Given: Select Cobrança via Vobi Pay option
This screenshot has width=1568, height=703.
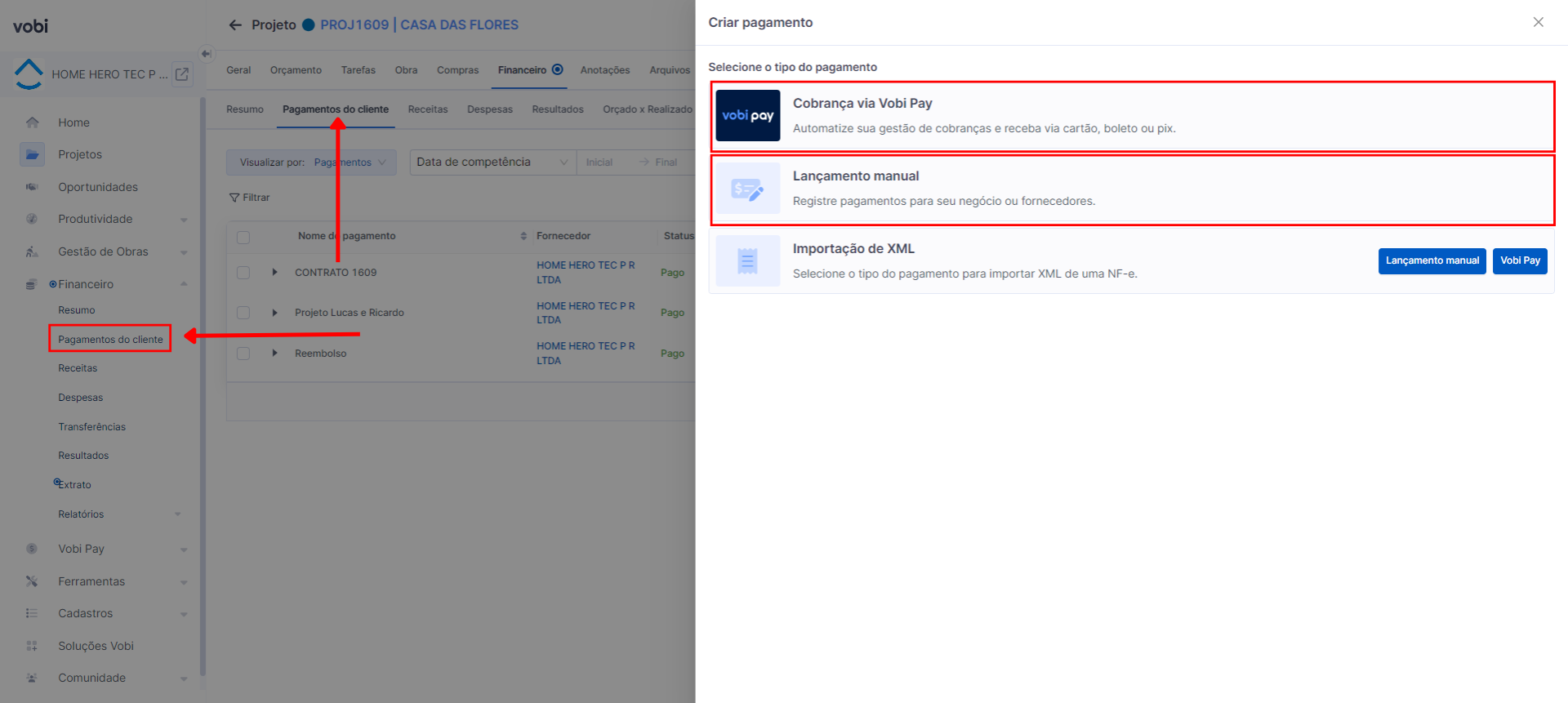Looking at the screenshot, I should click(1133, 116).
